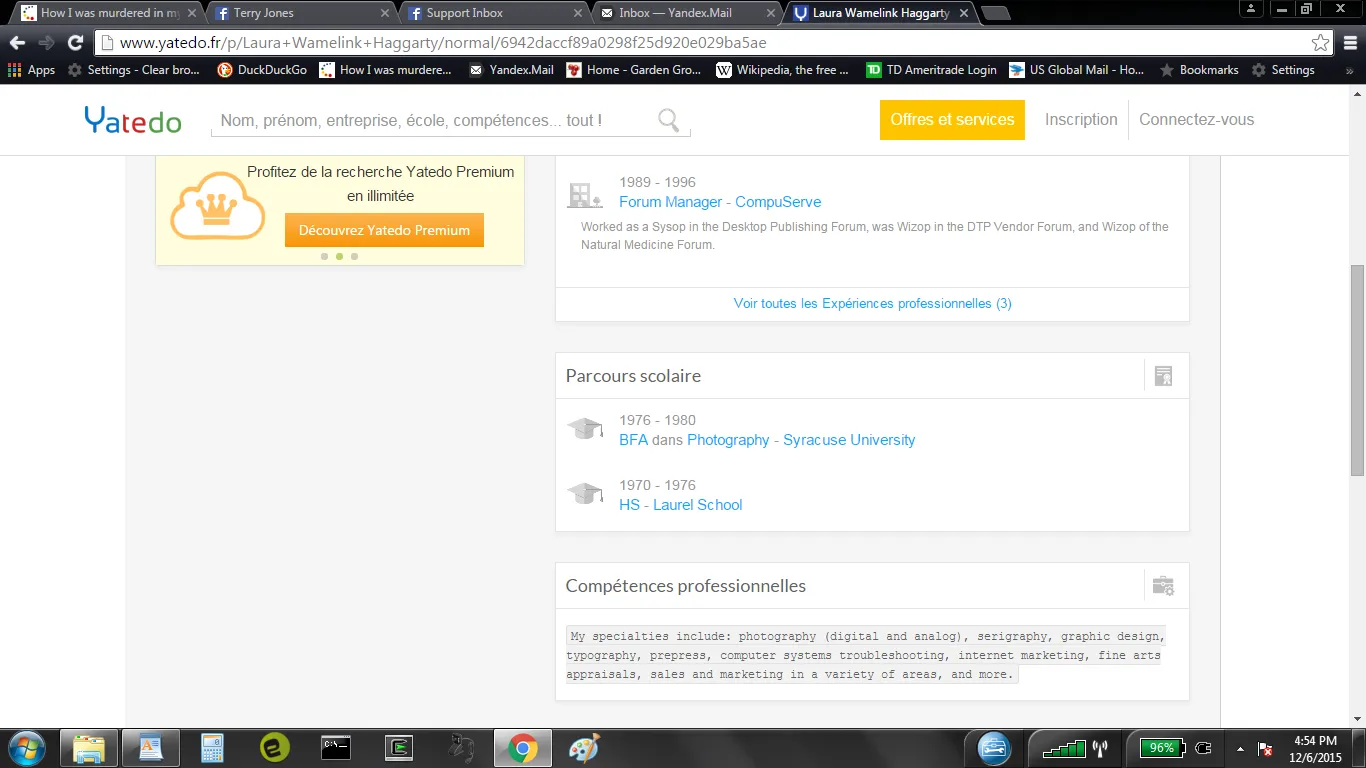Open the calculator from the taskbar

(212, 748)
